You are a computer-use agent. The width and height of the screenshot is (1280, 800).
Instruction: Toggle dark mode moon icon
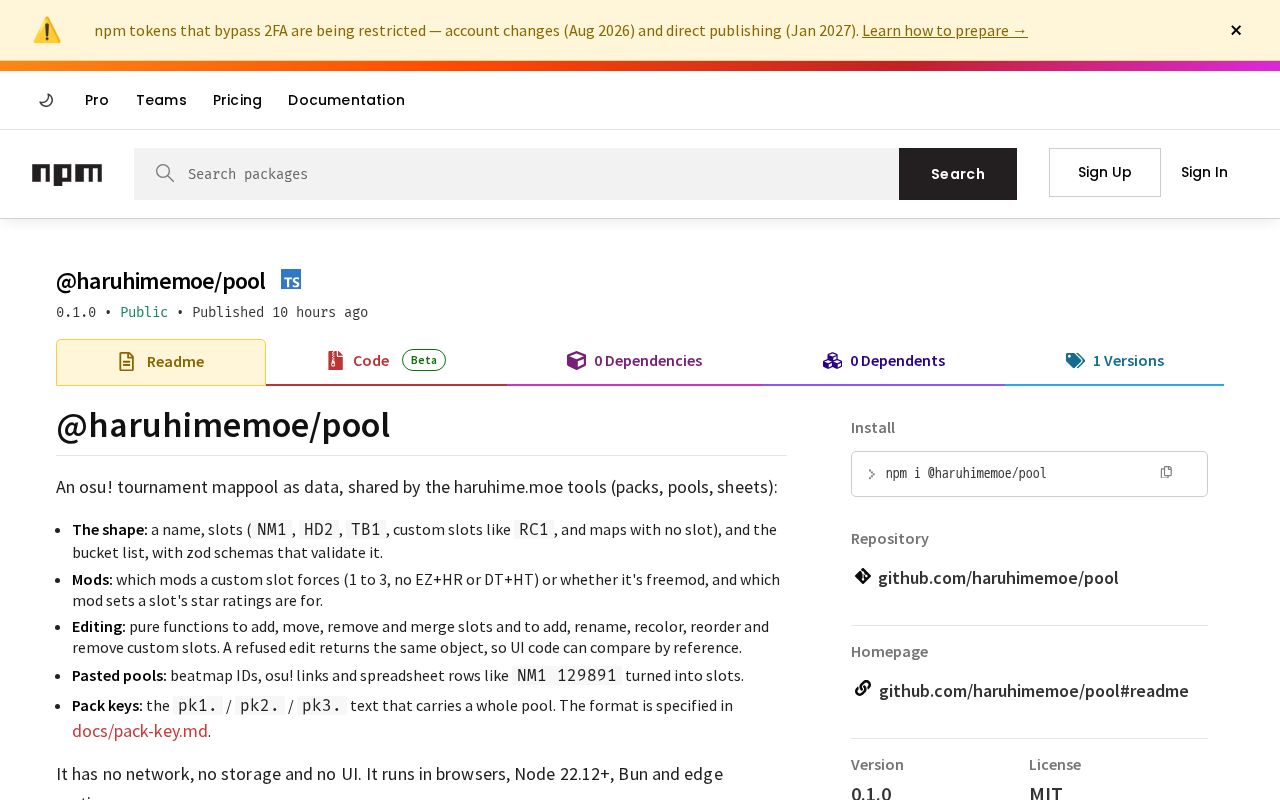pos(46,100)
